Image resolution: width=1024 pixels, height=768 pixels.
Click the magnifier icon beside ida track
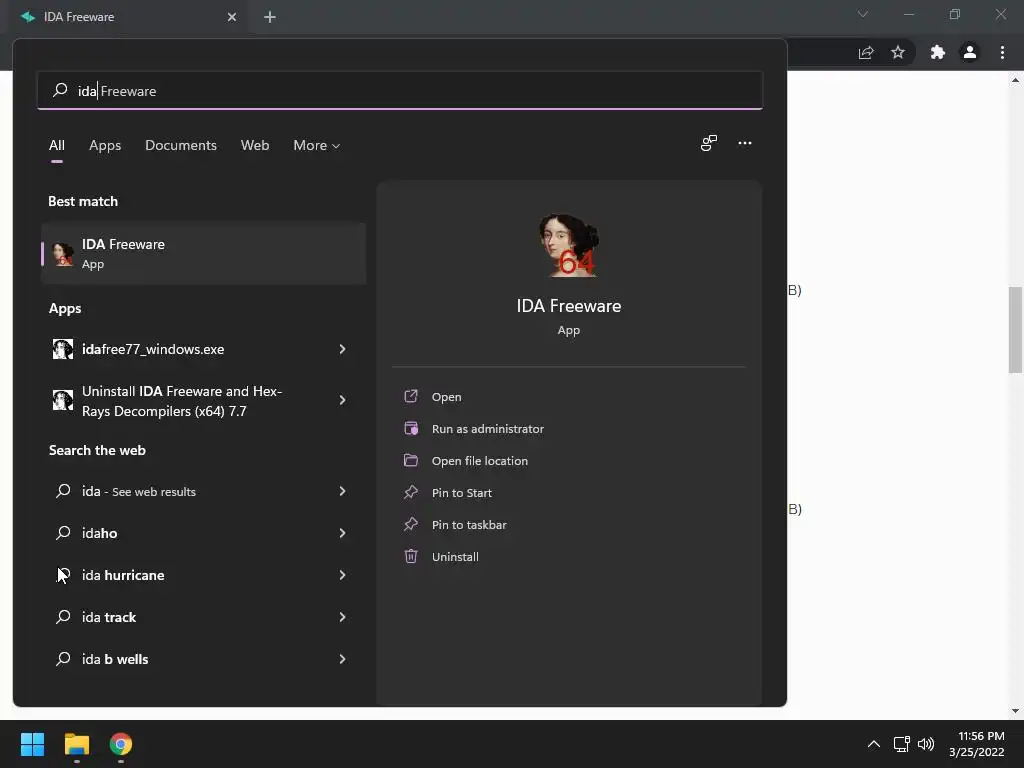pyautogui.click(x=63, y=617)
